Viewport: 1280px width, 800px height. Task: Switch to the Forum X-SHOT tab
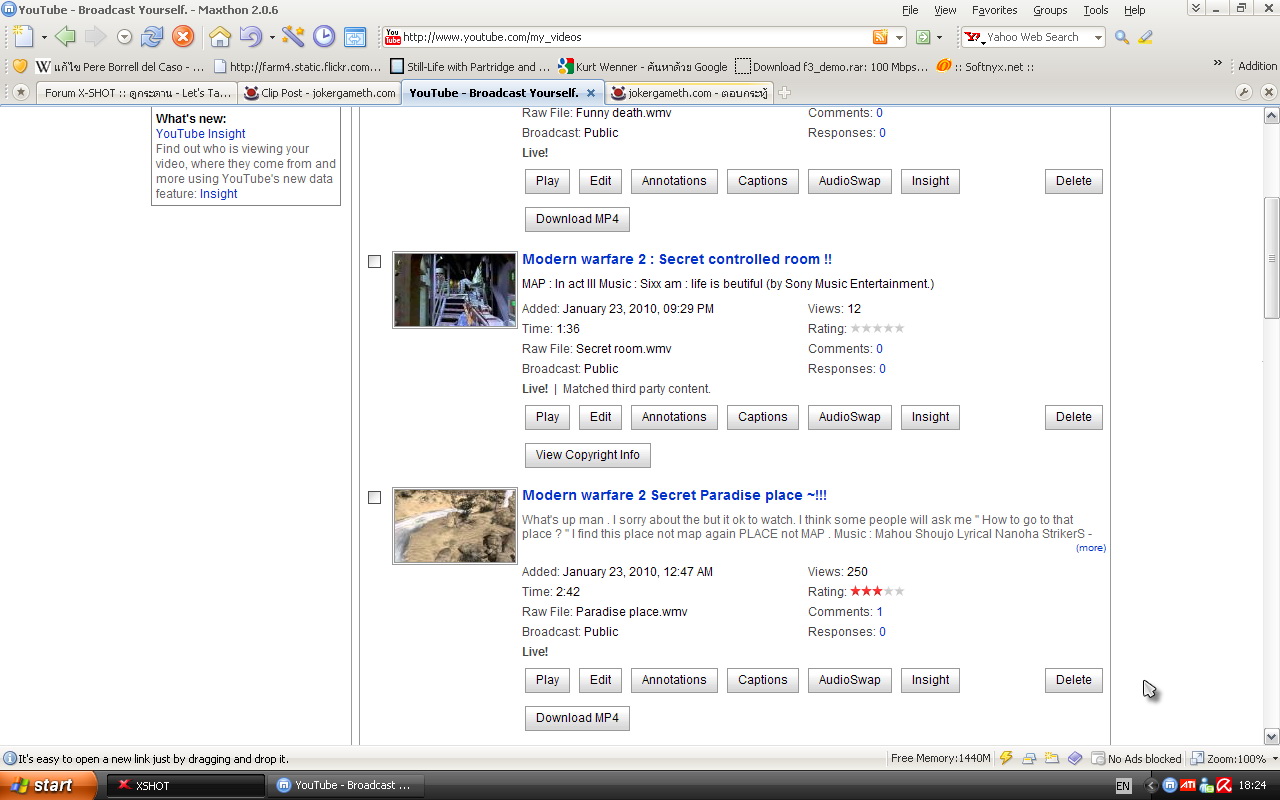[137, 93]
